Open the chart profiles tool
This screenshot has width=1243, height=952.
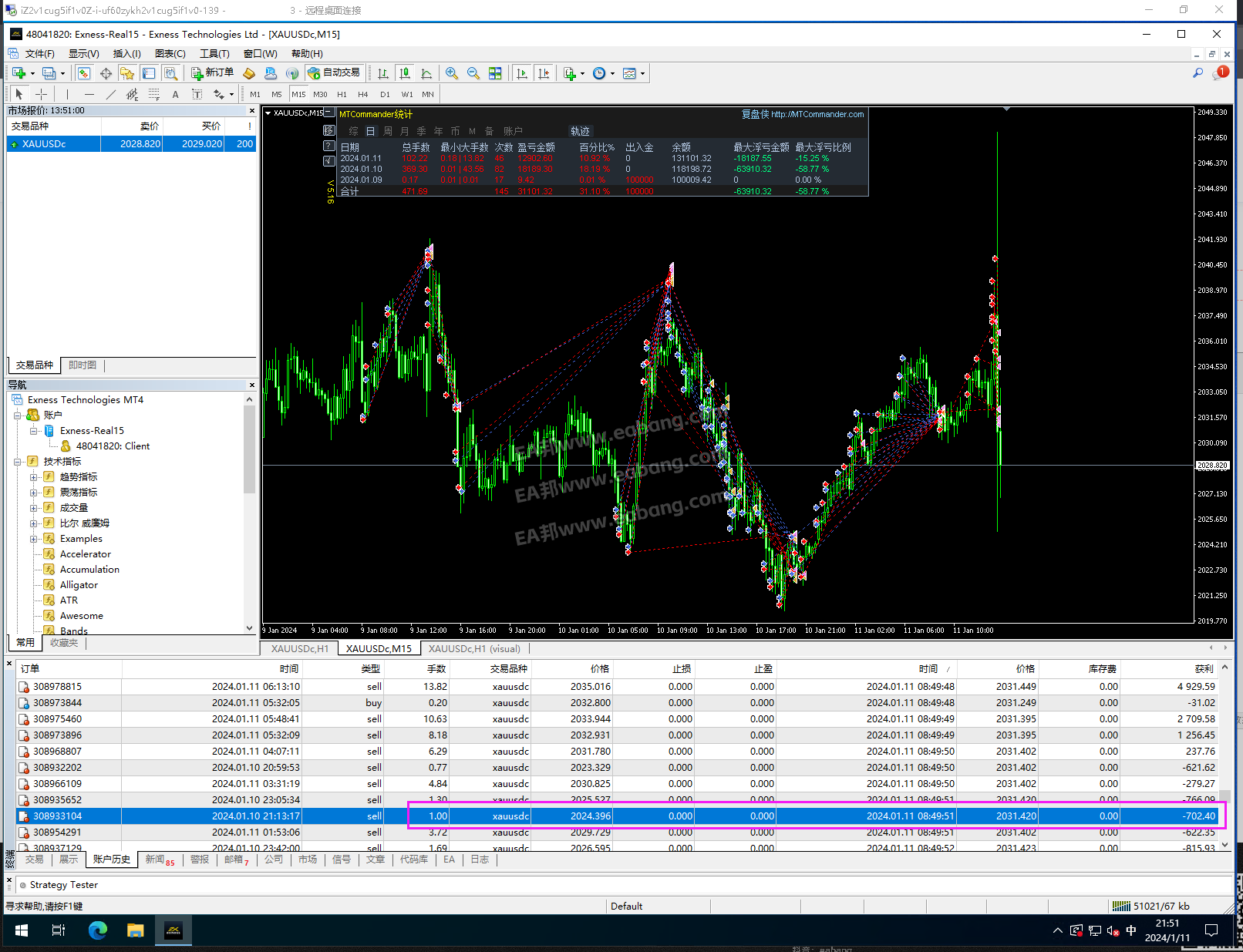click(x=49, y=73)
